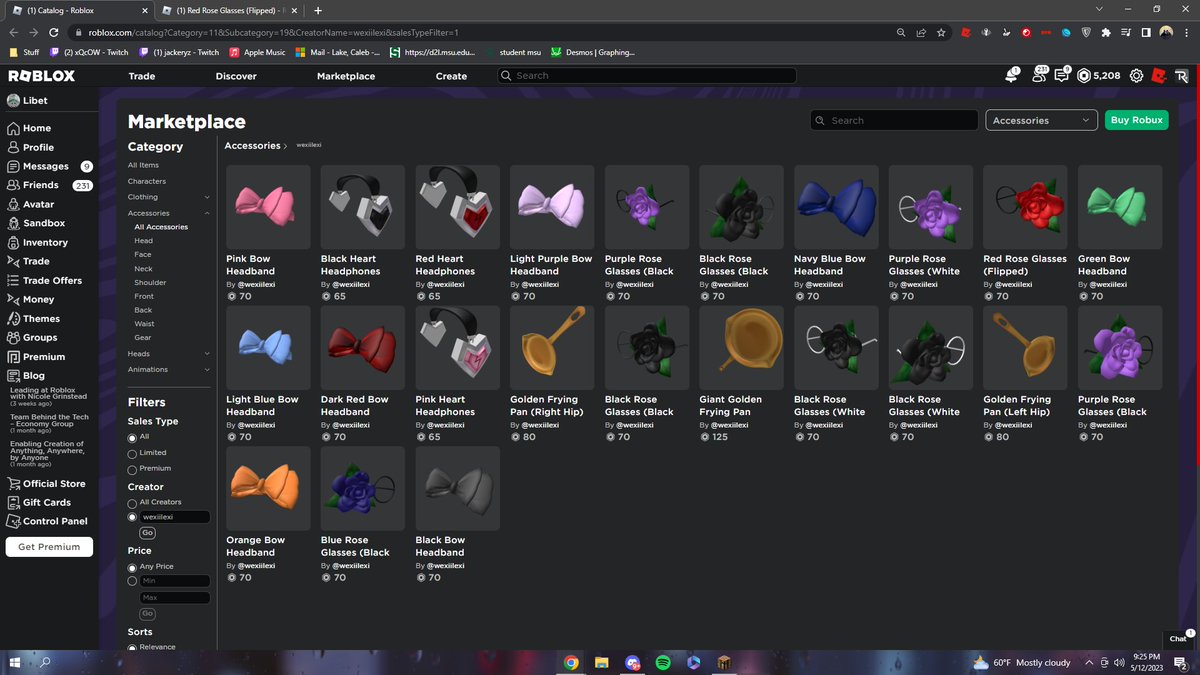Select the All Items category
Screen dimensions: 1200x675
point(143,165)
